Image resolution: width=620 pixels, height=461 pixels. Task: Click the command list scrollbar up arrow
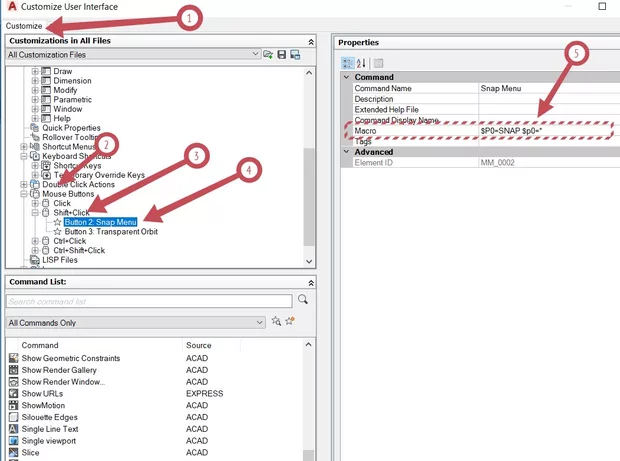(309, 345)
